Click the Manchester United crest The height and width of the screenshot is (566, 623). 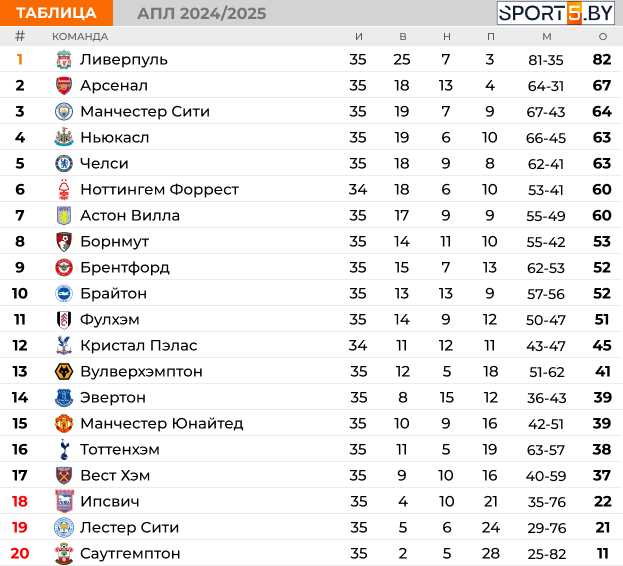coord(64,423)
